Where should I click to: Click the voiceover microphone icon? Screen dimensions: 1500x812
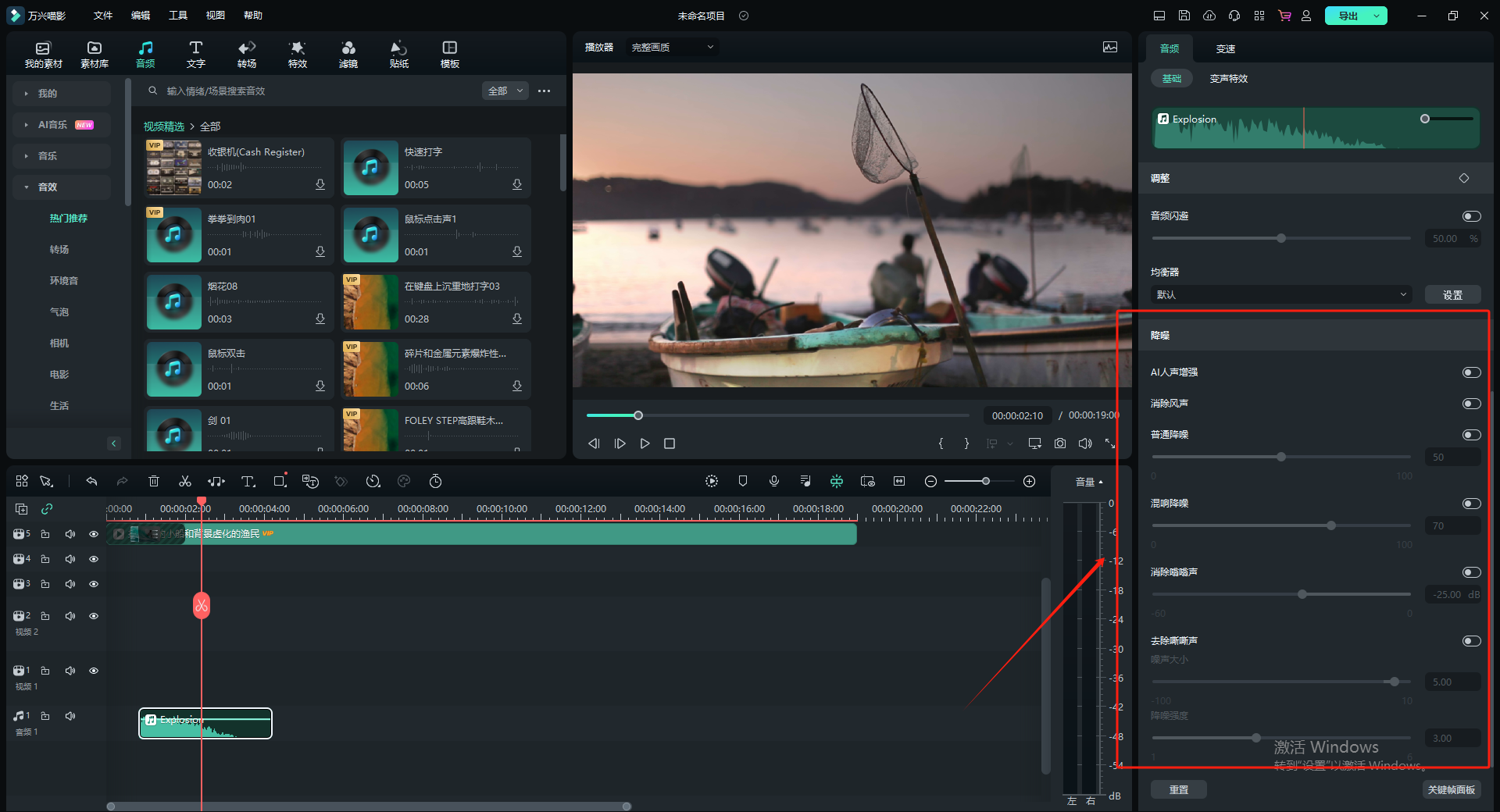pyautogui.click(x=774, y=482)
